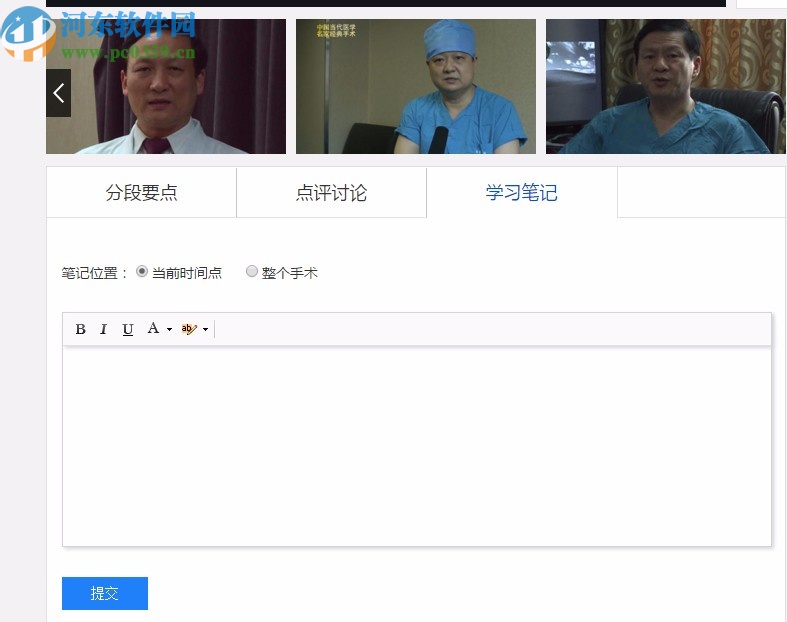
Task: Toggle bold formatting in note editor
Action: click(x=80, y=329)
